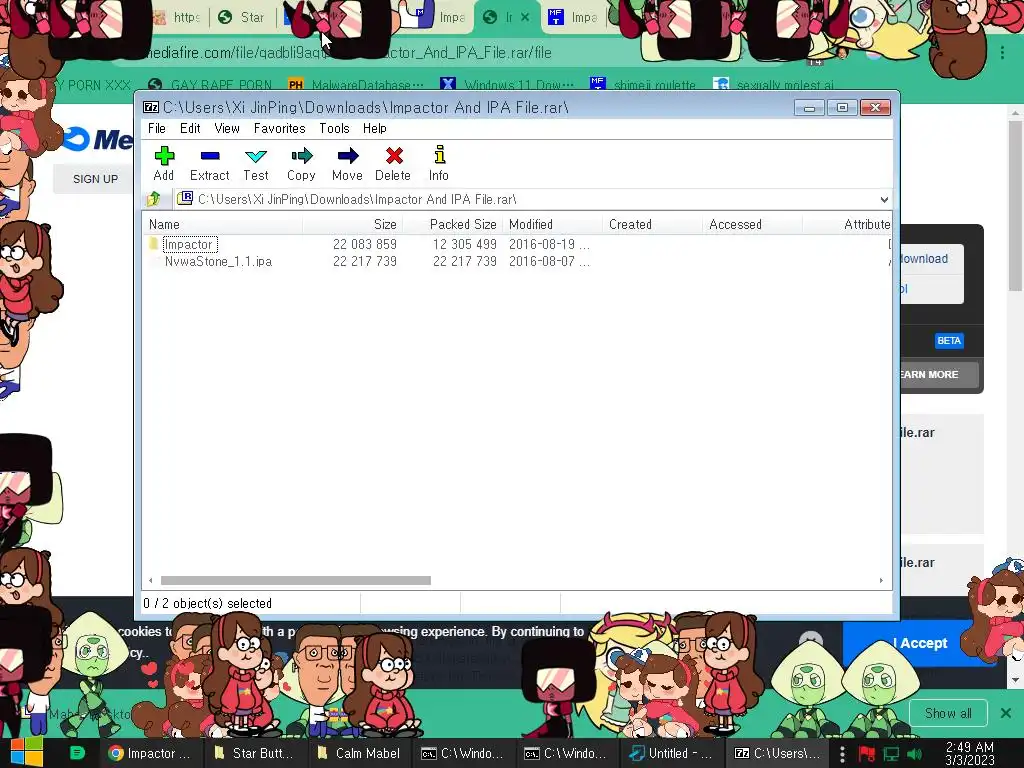Sort by the Size column header
Screen dimensions: 1024x768
353,225
